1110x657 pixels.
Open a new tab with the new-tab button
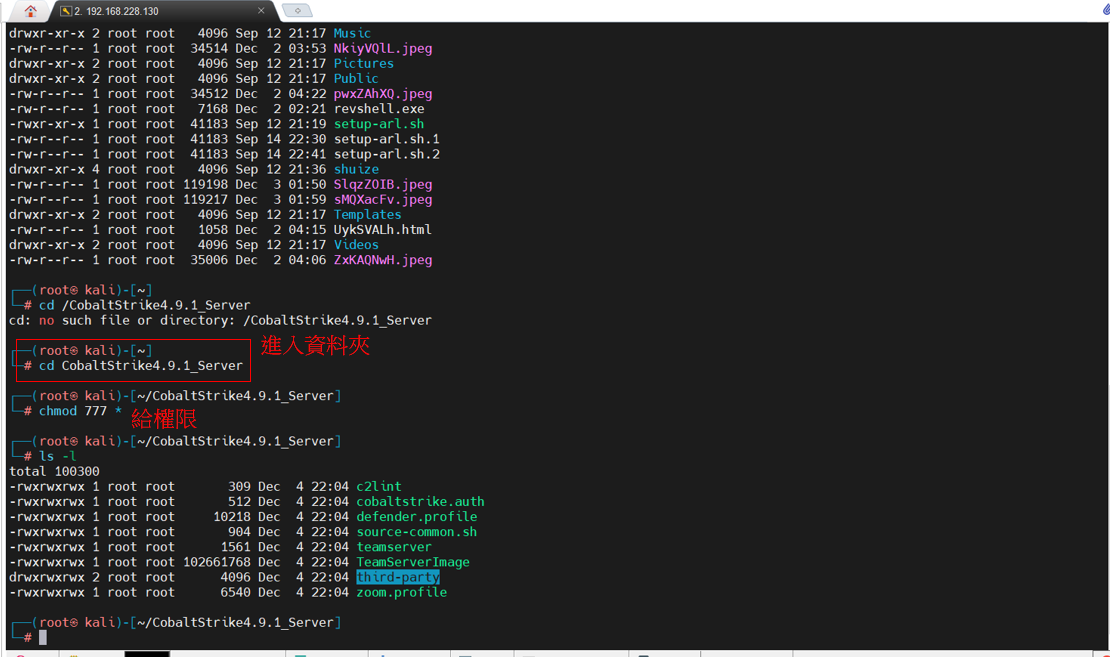point(297,11)
